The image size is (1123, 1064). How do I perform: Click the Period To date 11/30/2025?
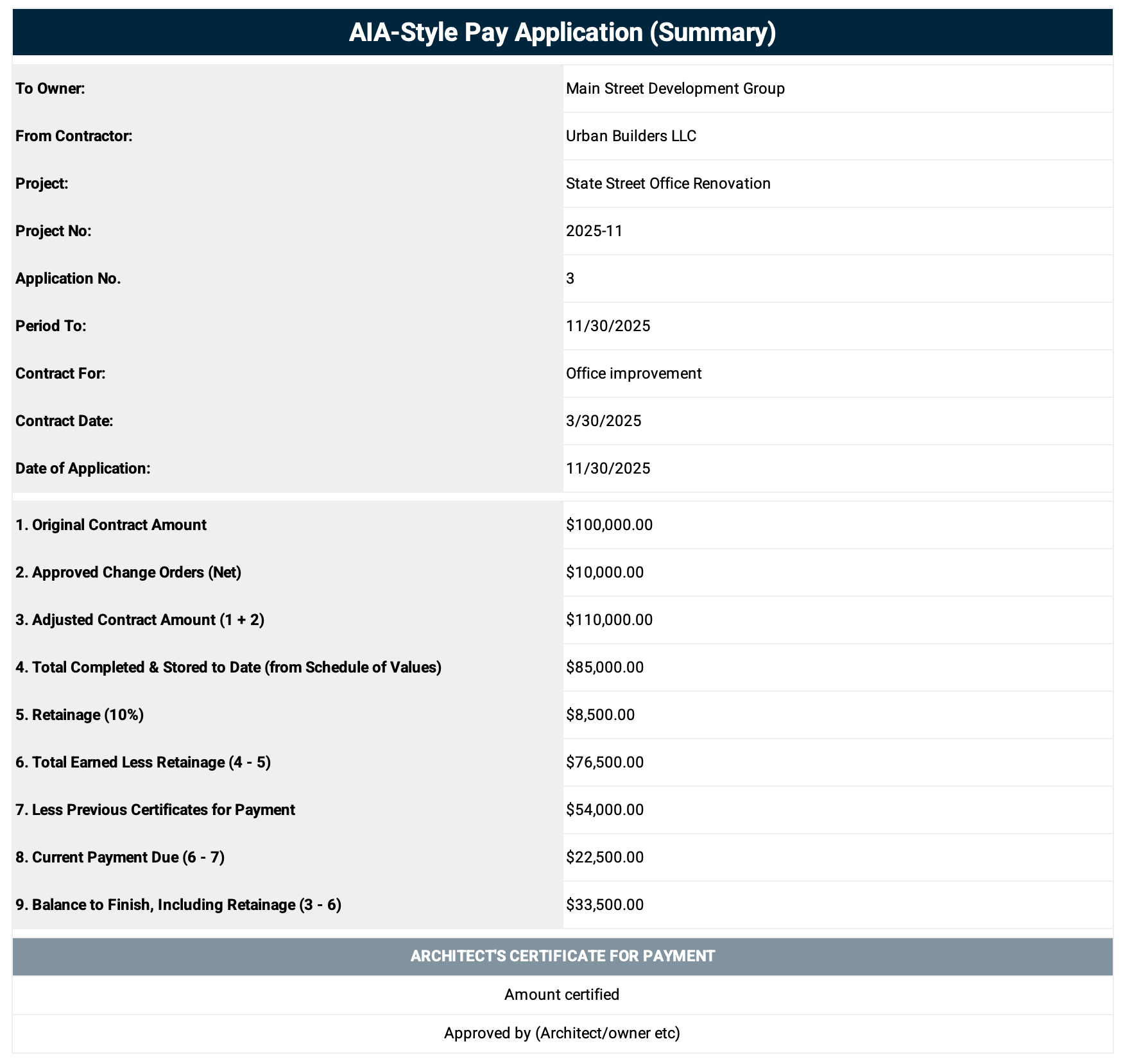click(608, 325)
